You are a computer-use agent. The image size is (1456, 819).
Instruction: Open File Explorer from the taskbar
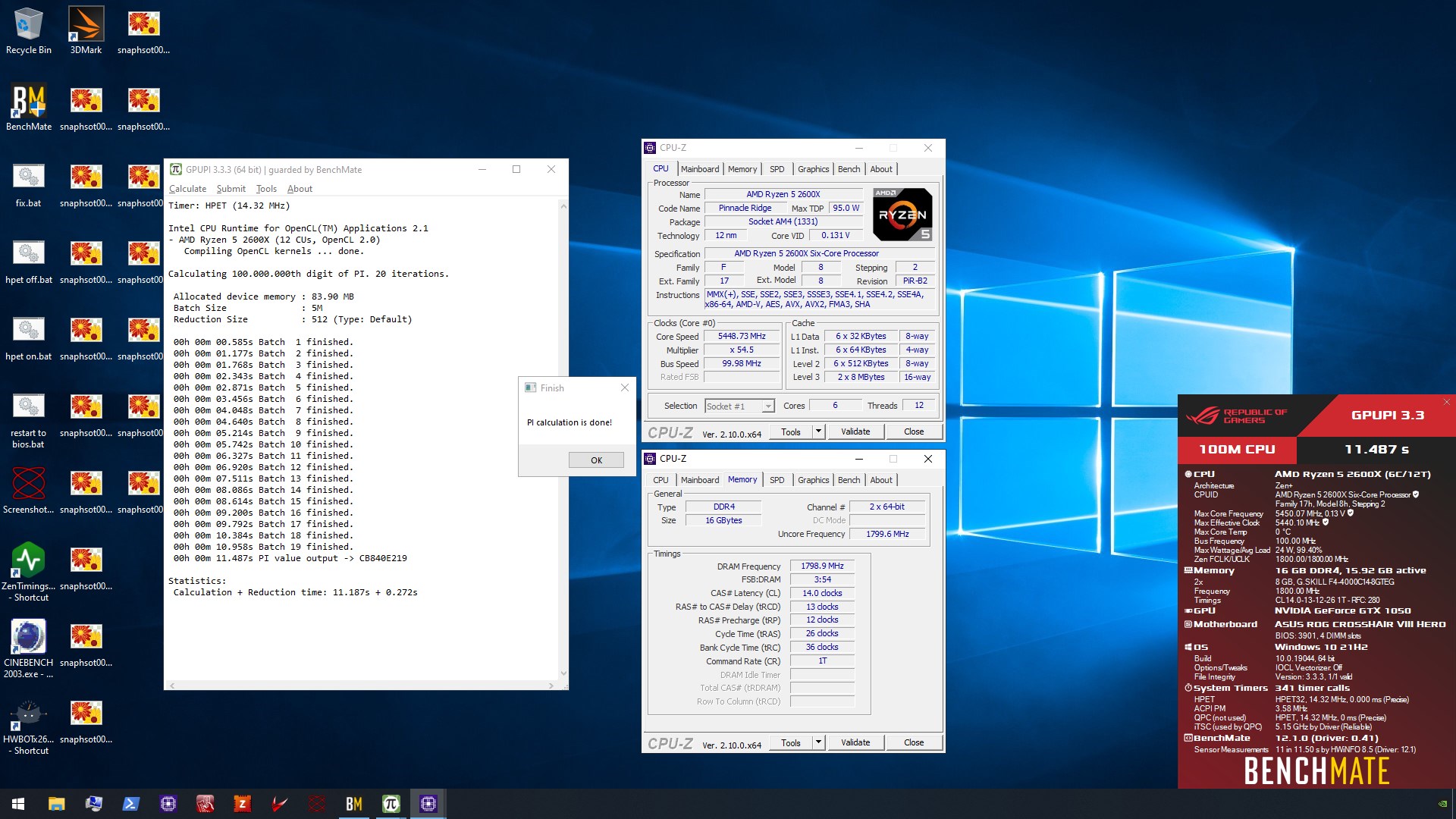point(56,804)
